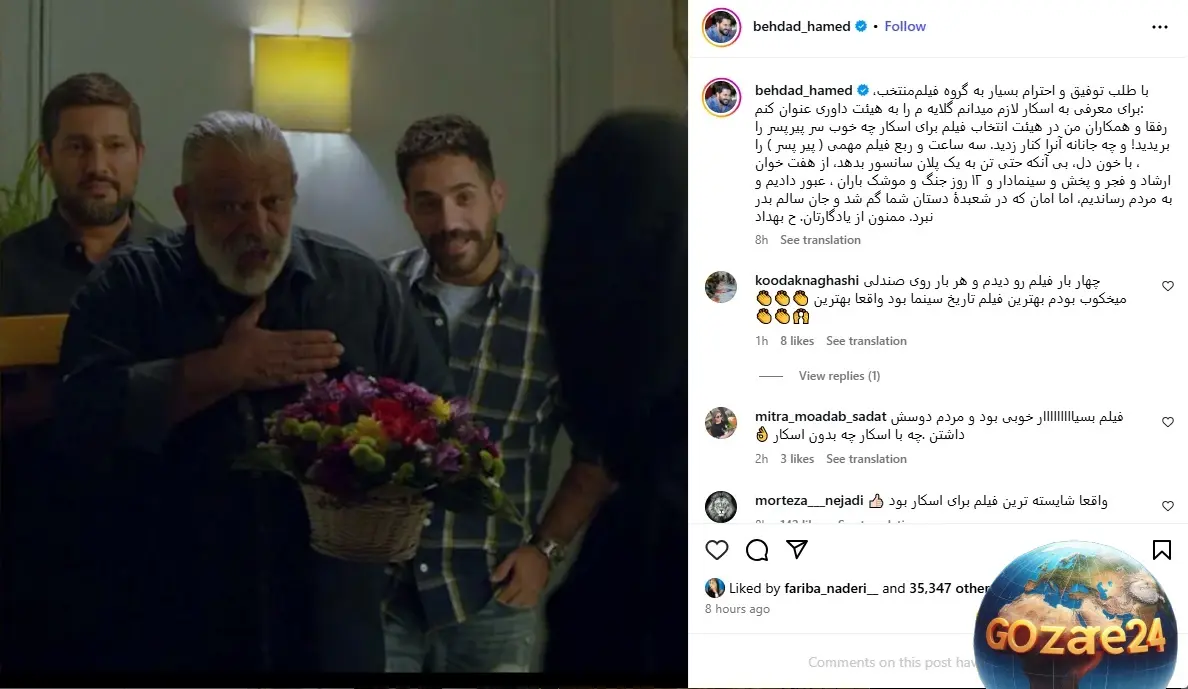
Task: Like morteza__nejadi's comment heart
Action: pyautogui.click(x=1168, y=506)
